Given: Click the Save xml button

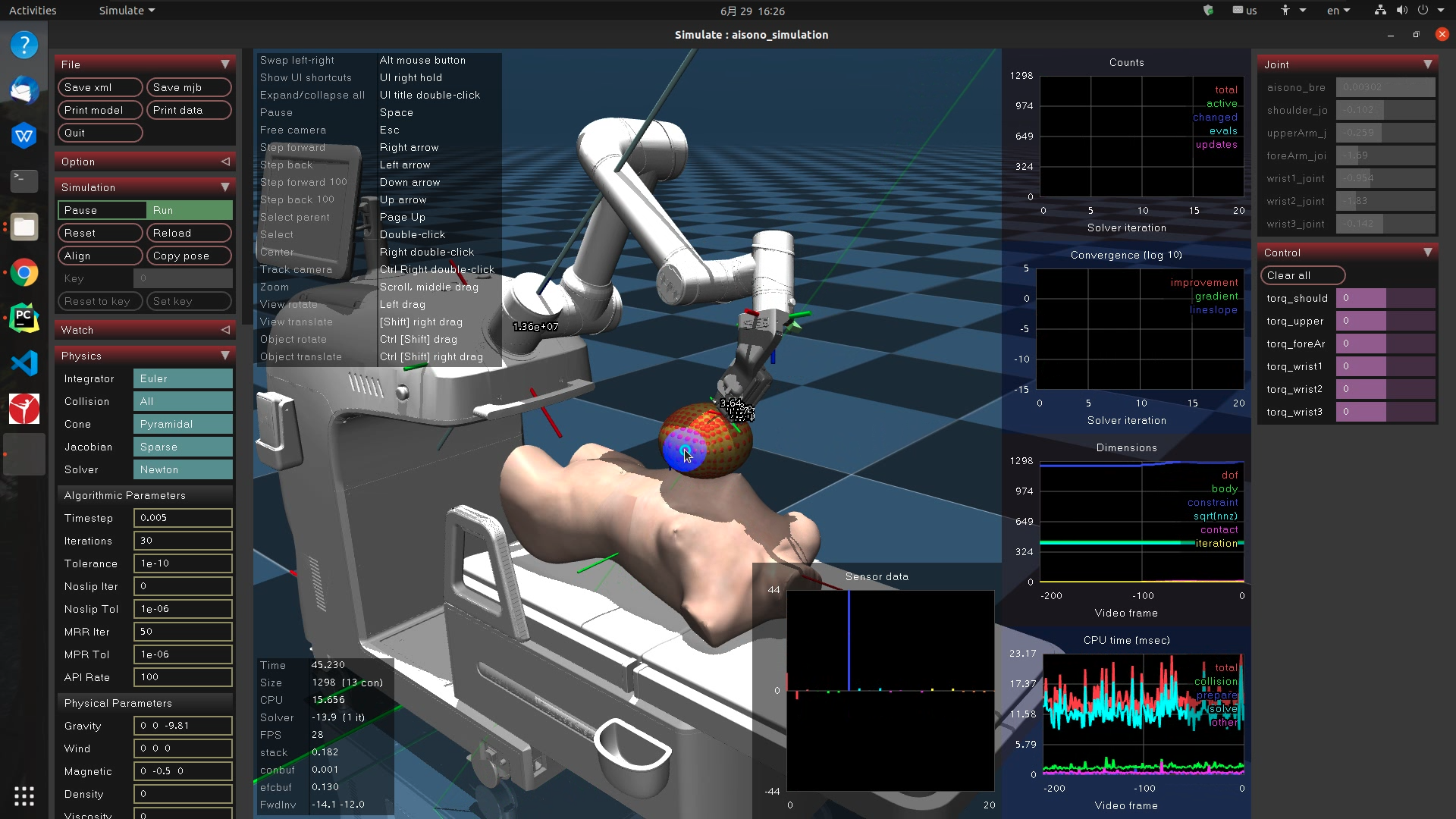Looking at the screenshot, I should coord(100,87).
